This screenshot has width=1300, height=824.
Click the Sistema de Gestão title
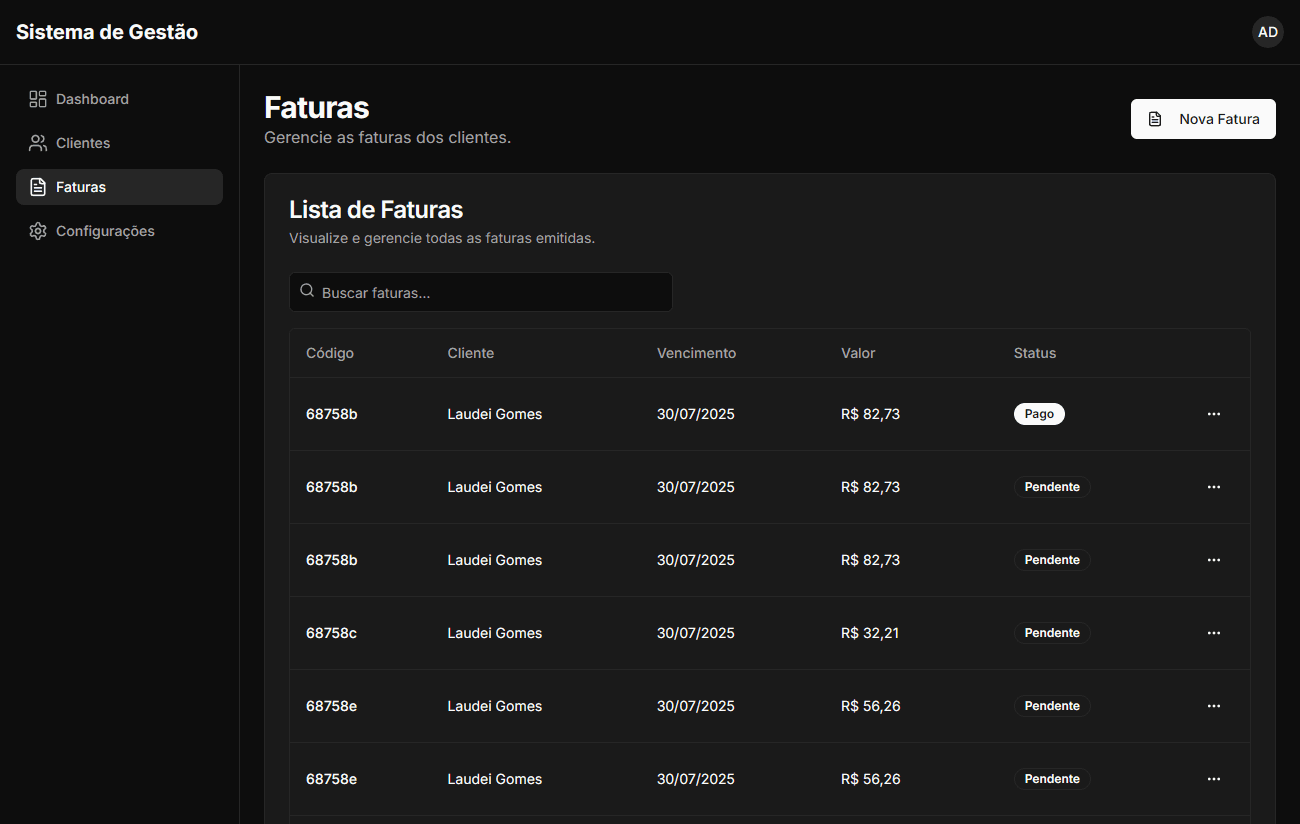(107, 32)
